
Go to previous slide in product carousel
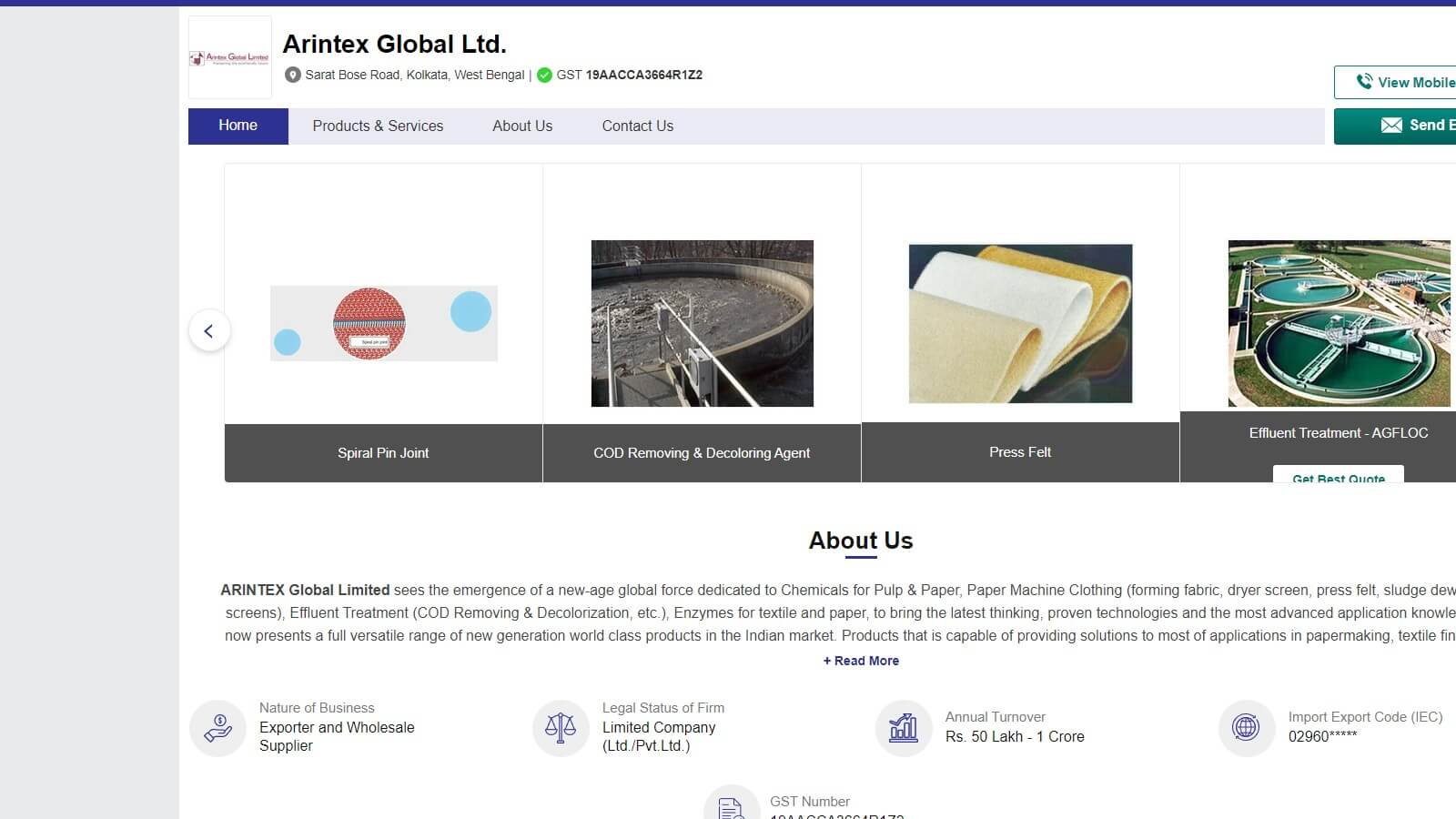pyautogui.click(x=209, y=330)
